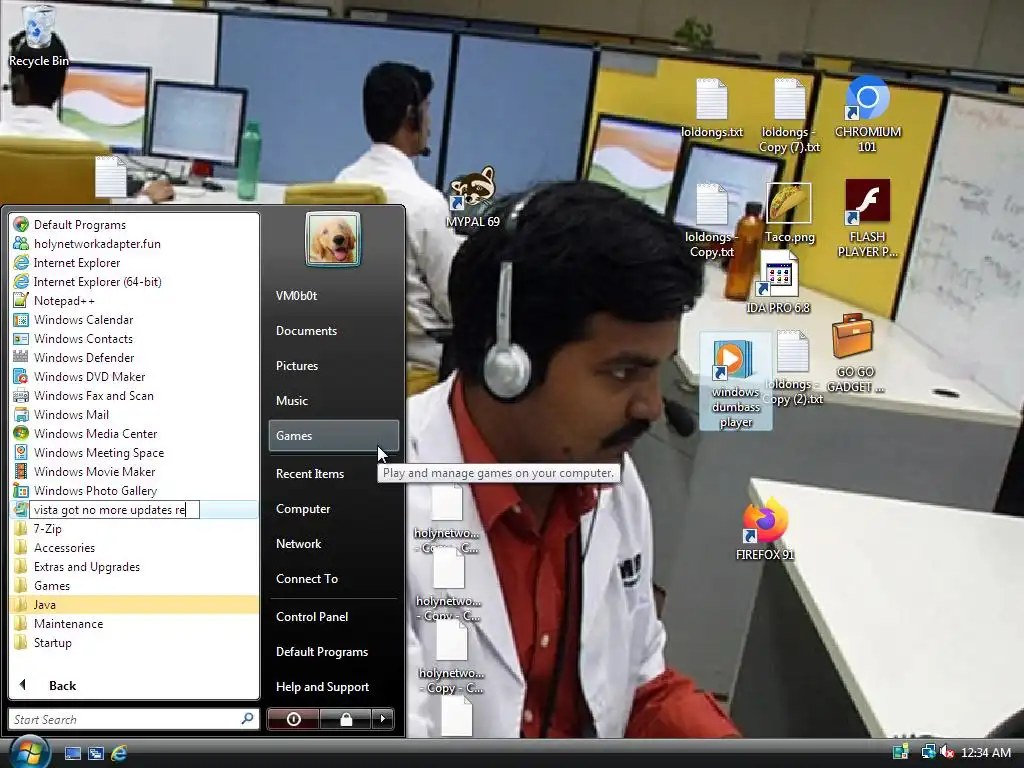Open Recent Items in Start menu

[333, 473]
